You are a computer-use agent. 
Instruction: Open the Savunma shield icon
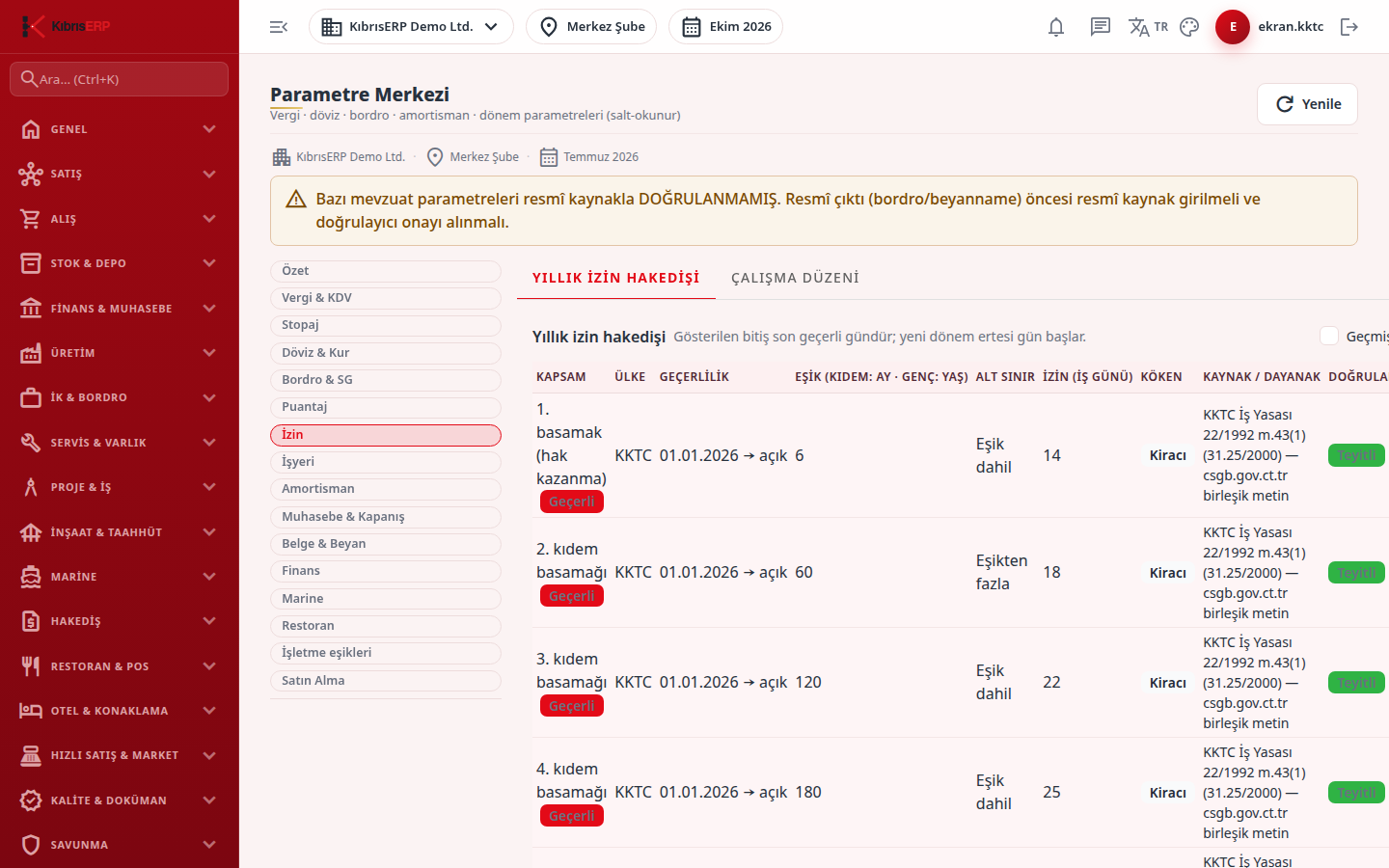[31, 845]
